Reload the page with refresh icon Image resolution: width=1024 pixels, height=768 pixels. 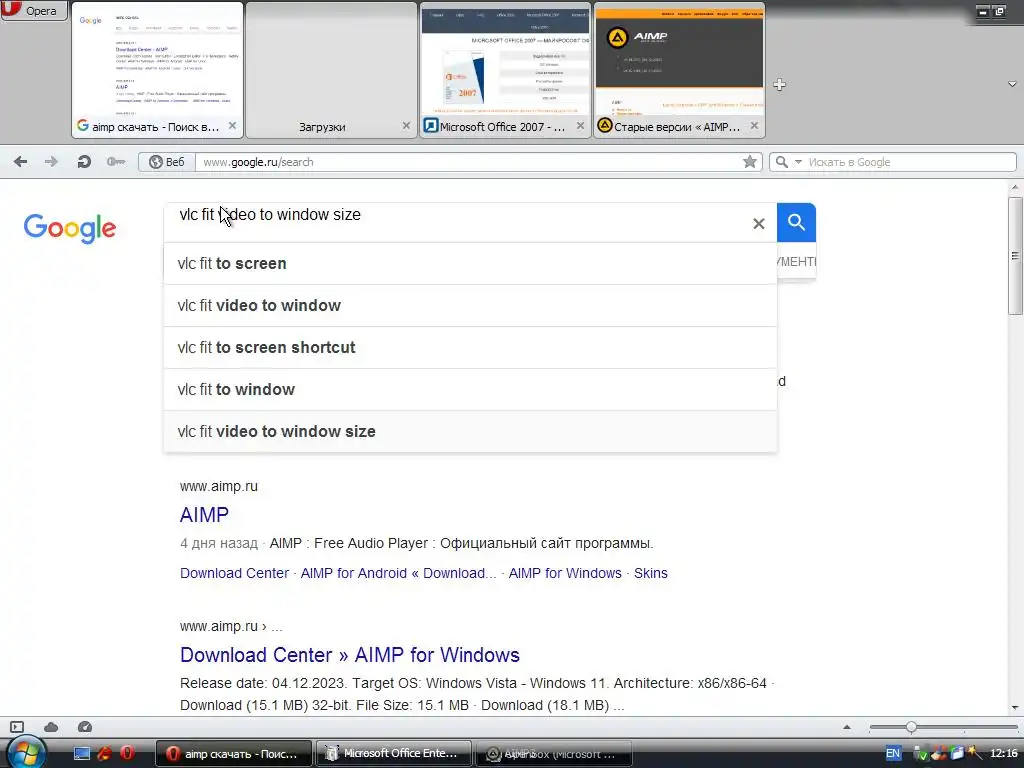tap(84, 162)
